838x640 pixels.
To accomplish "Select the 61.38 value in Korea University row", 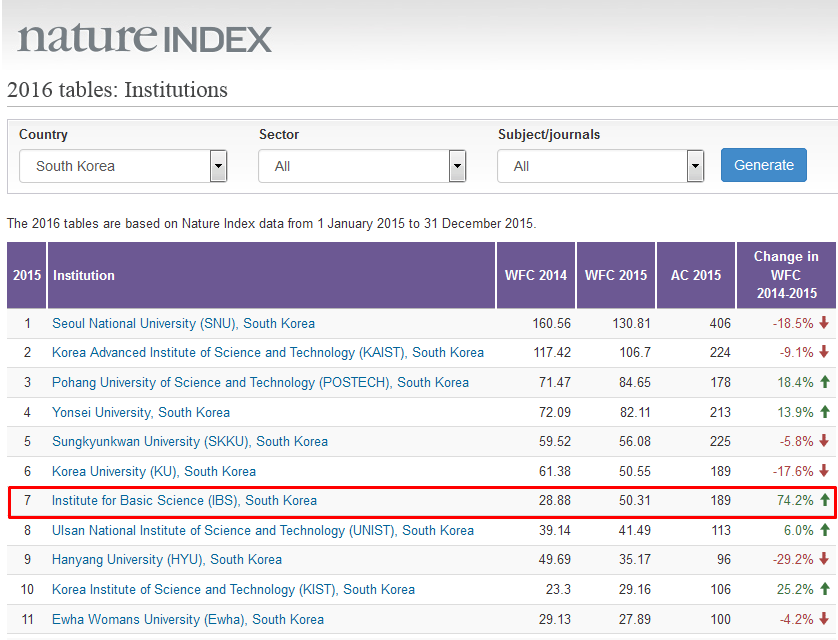I will point(555,471).
